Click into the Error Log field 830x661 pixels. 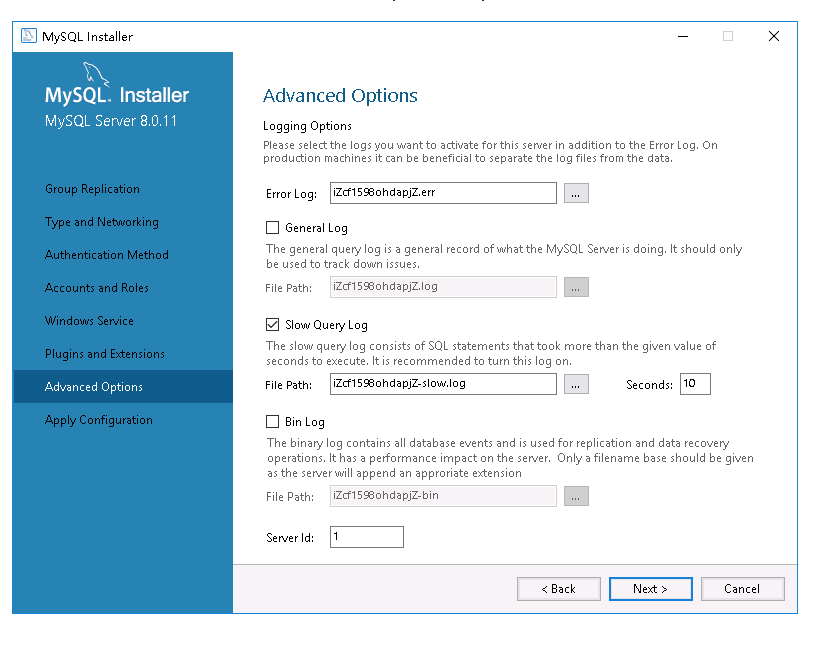click(x=443, y=193)
